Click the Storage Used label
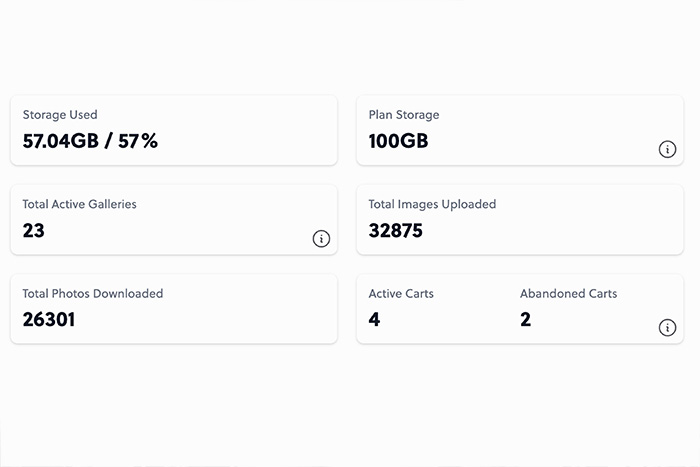Viewport: 700px width, 467px height. (x=60, y=115)
